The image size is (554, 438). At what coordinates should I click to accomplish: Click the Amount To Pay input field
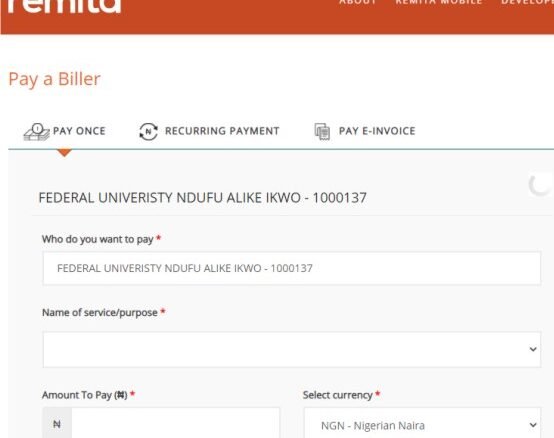176,424
